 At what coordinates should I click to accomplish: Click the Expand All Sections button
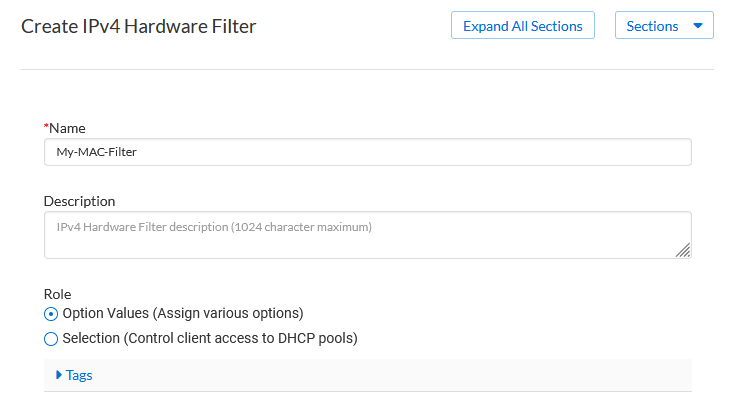coord(523,26)
